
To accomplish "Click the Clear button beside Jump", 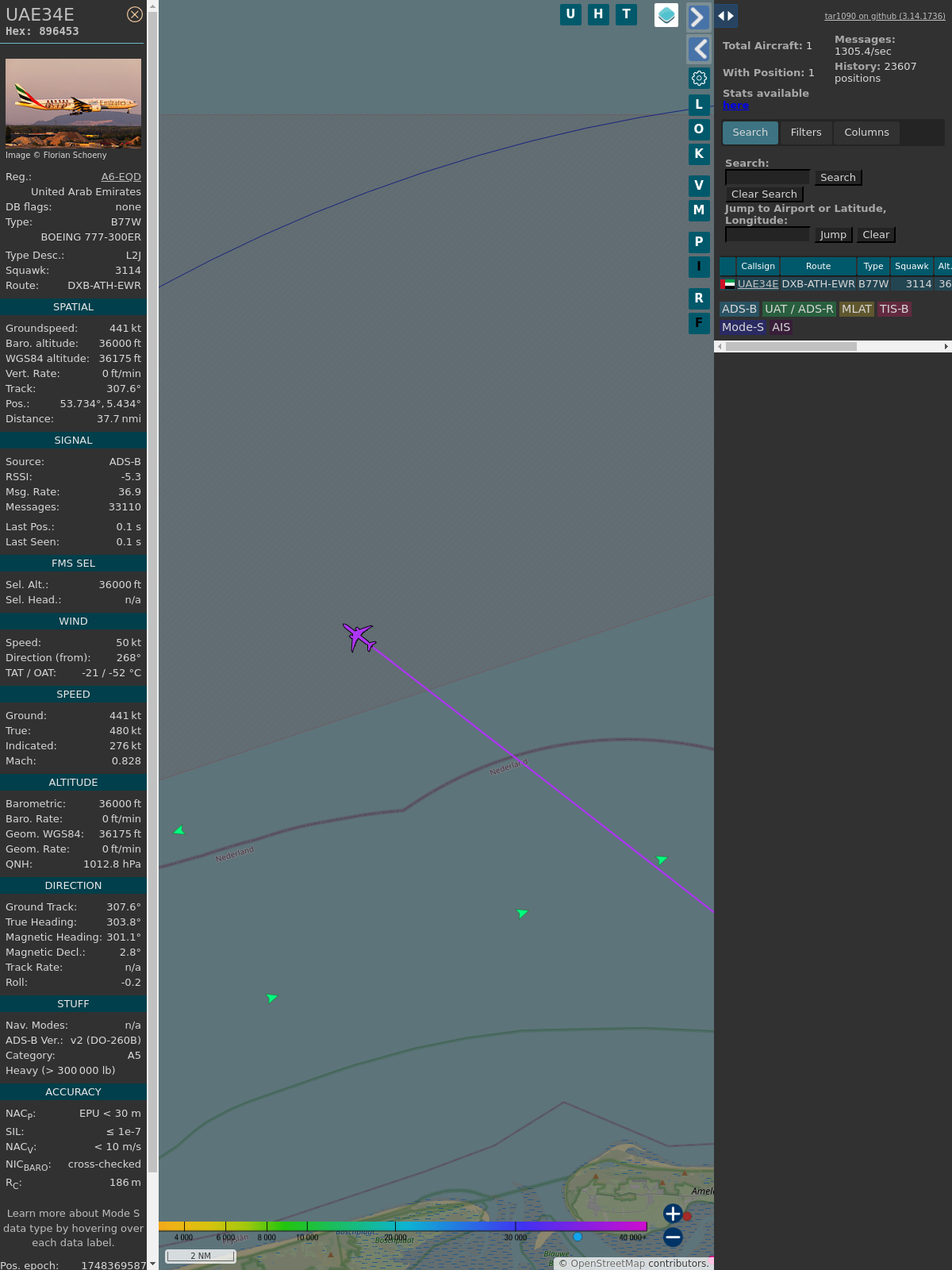I will [x=876, y=235].
